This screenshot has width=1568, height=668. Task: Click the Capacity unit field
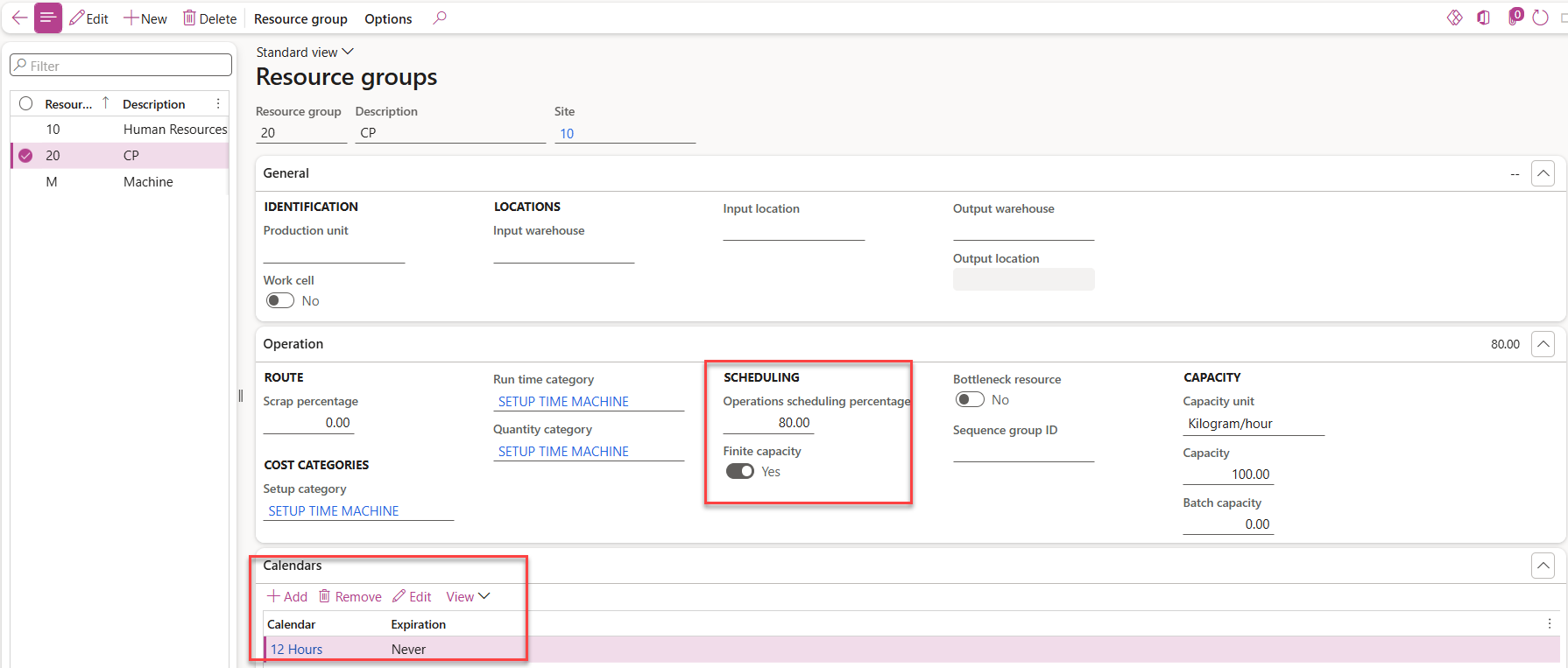1254,424
